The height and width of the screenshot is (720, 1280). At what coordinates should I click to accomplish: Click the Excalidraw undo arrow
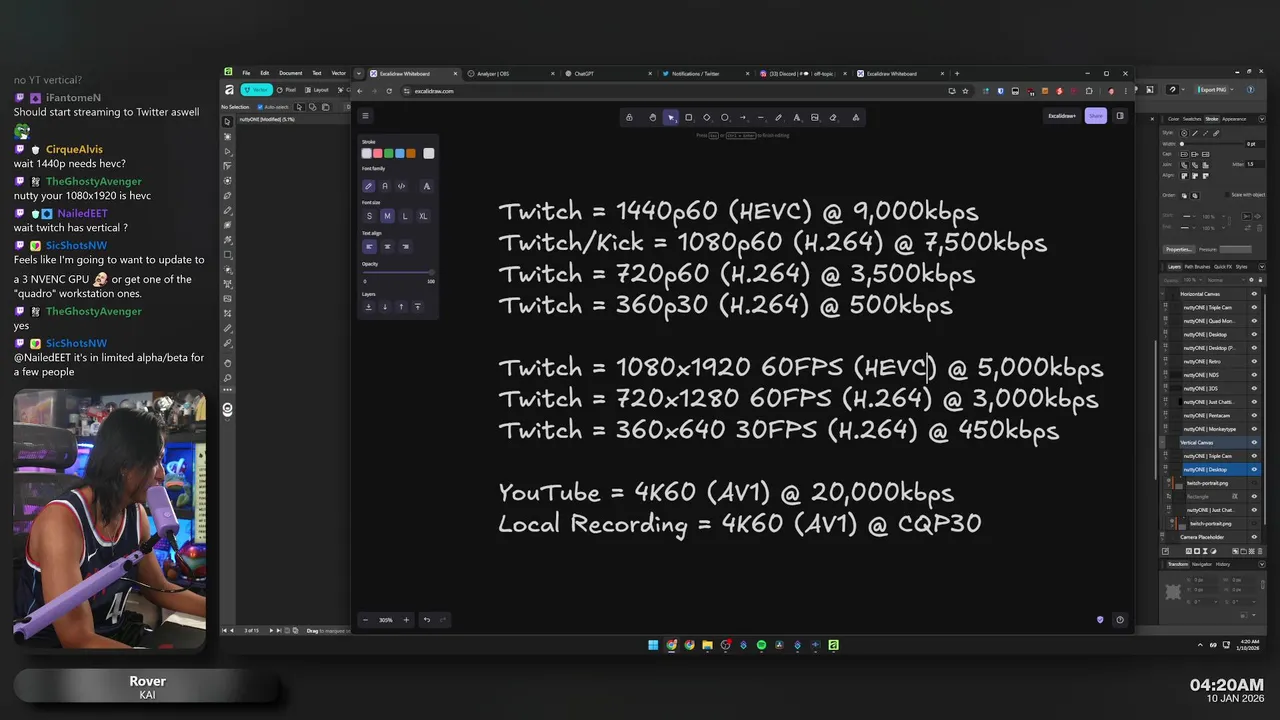click(427, 620)
